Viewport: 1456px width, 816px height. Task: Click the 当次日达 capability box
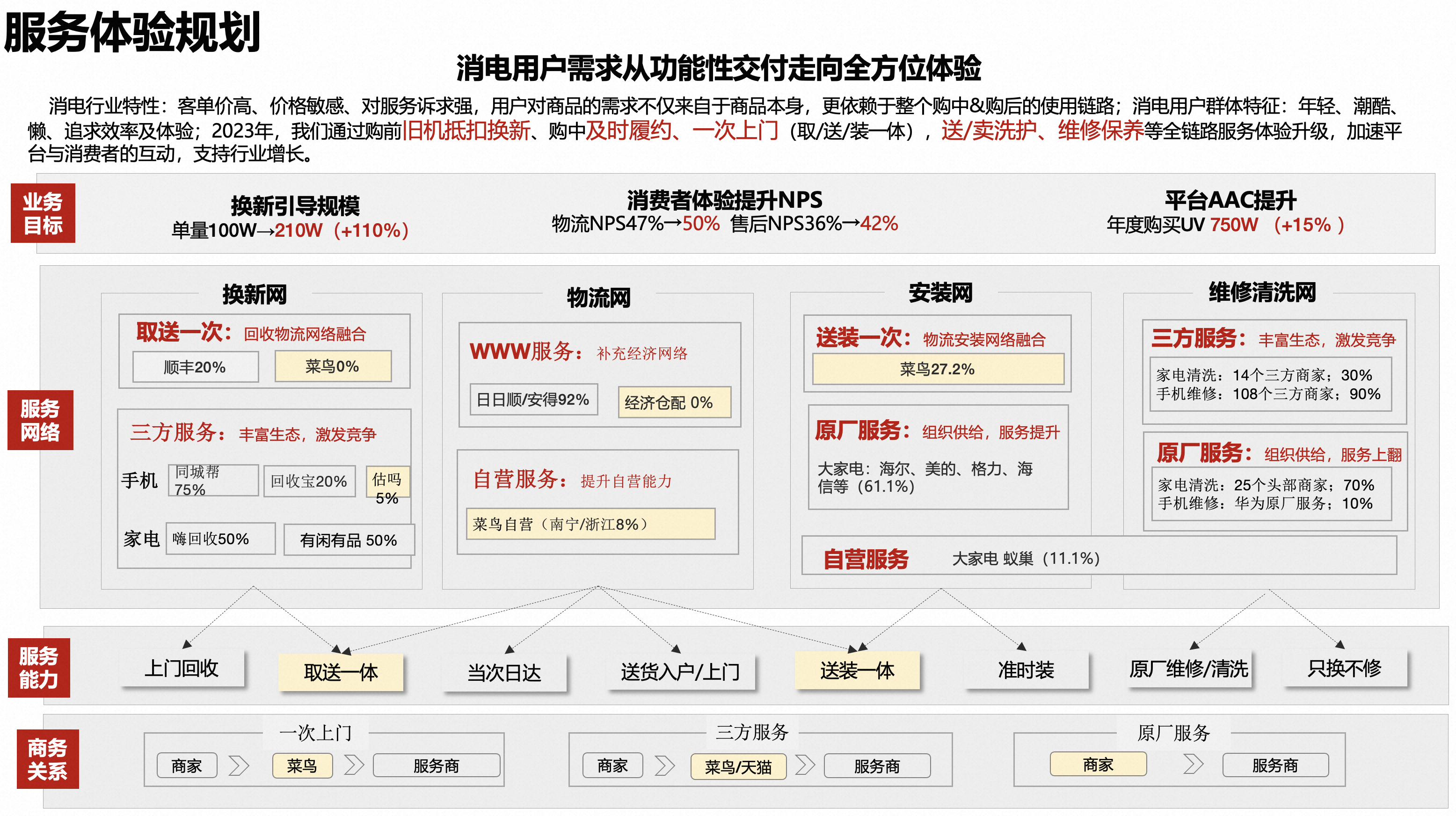click(504, 672)
